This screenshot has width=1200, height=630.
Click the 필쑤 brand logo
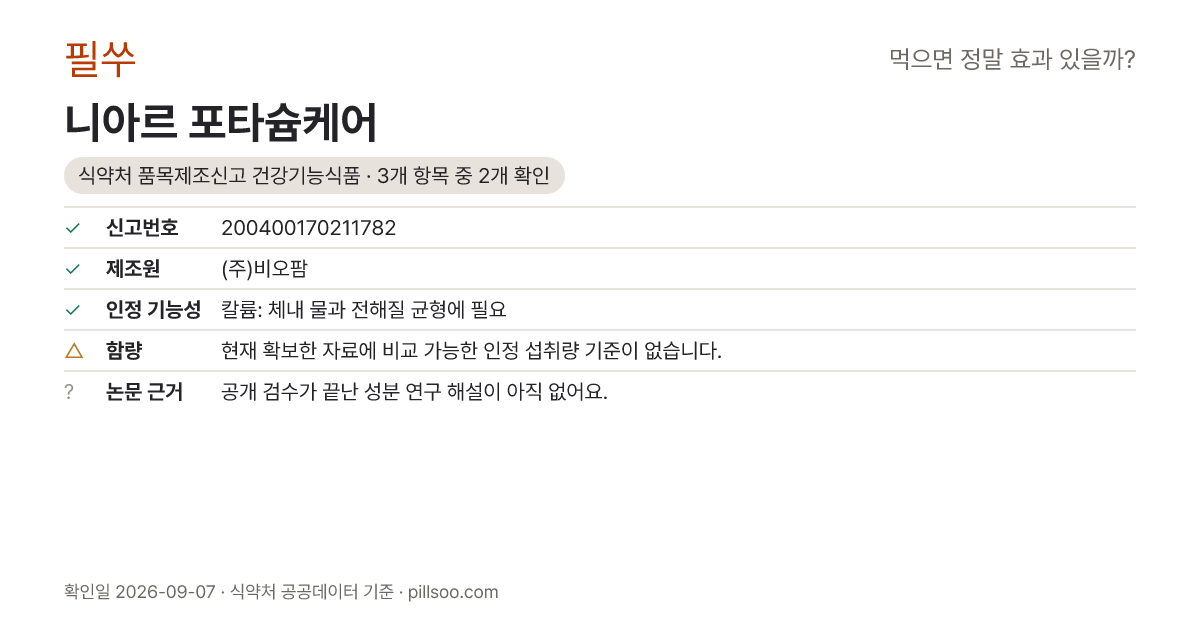pos(100,59)
